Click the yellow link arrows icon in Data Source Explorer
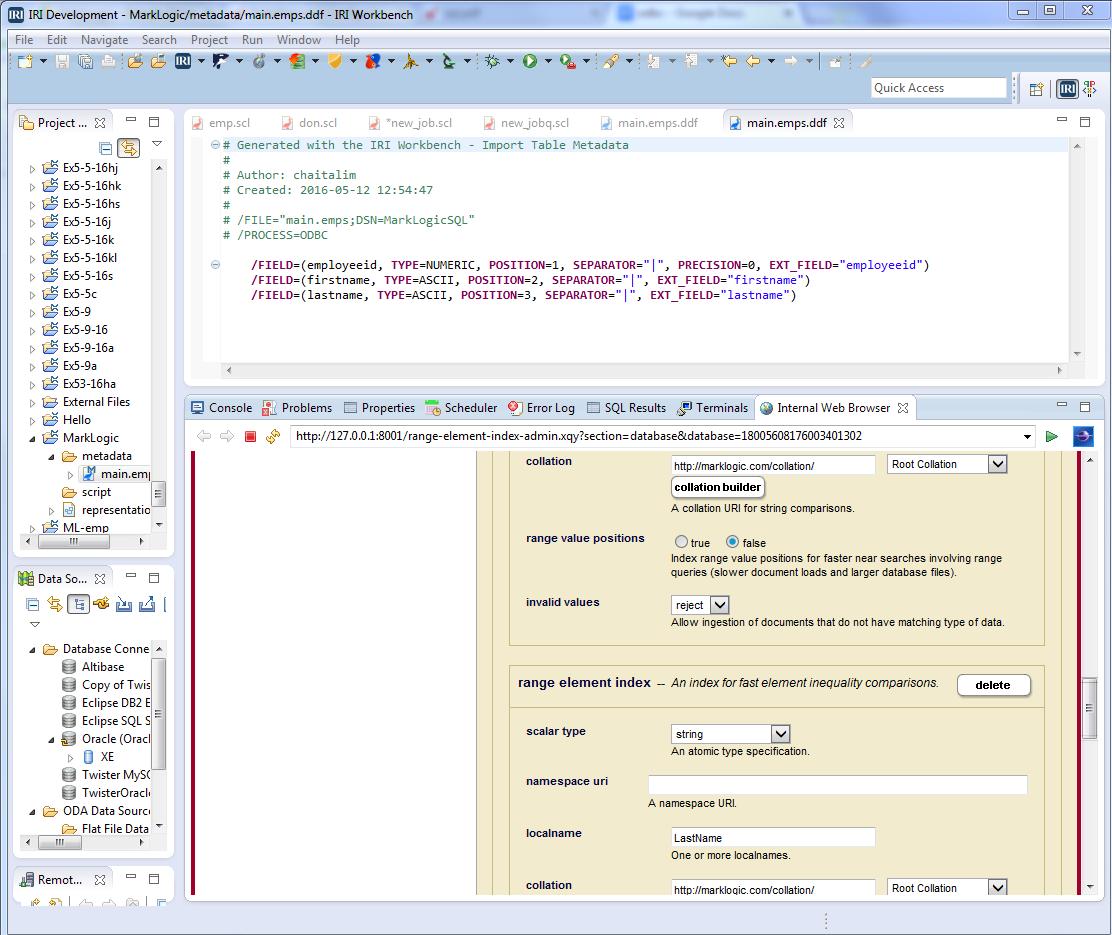This screenshot has width=1112, height=935. 55,604
